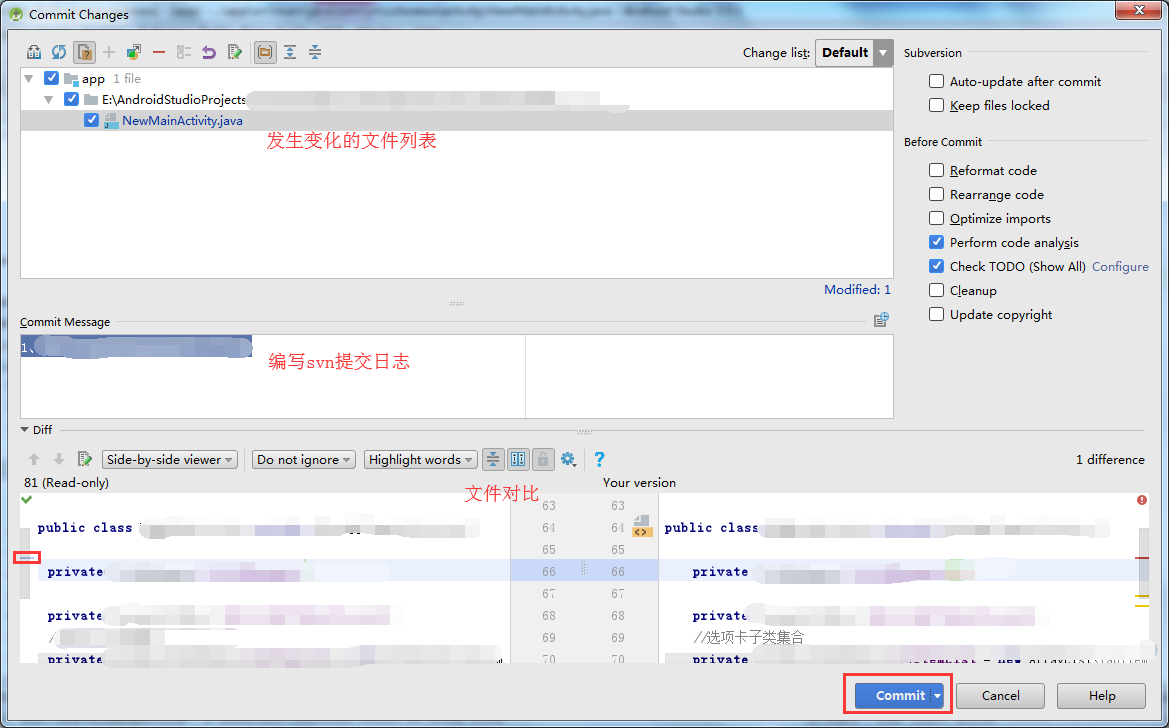Open the Highlight words dropdown
The width and height of the screenshot is (1169, 728).
click(420, 459)
